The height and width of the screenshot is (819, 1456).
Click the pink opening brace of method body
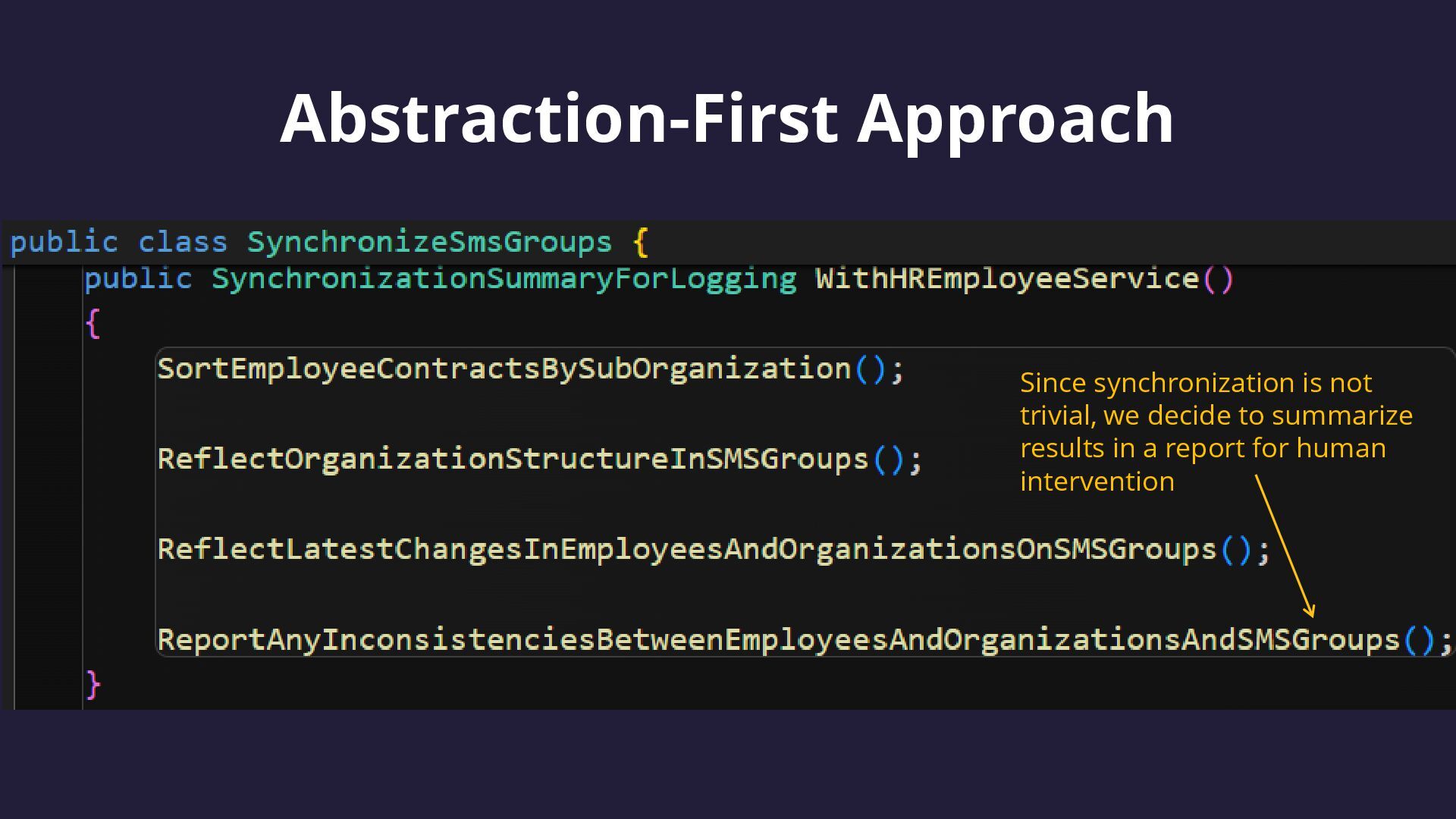[x=93, y=324]
